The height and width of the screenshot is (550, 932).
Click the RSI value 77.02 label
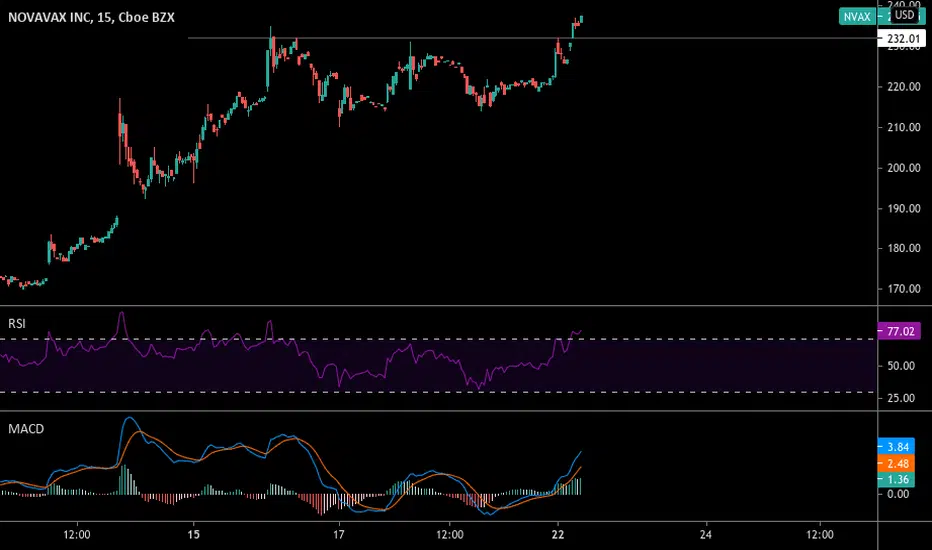pos(899,331)
